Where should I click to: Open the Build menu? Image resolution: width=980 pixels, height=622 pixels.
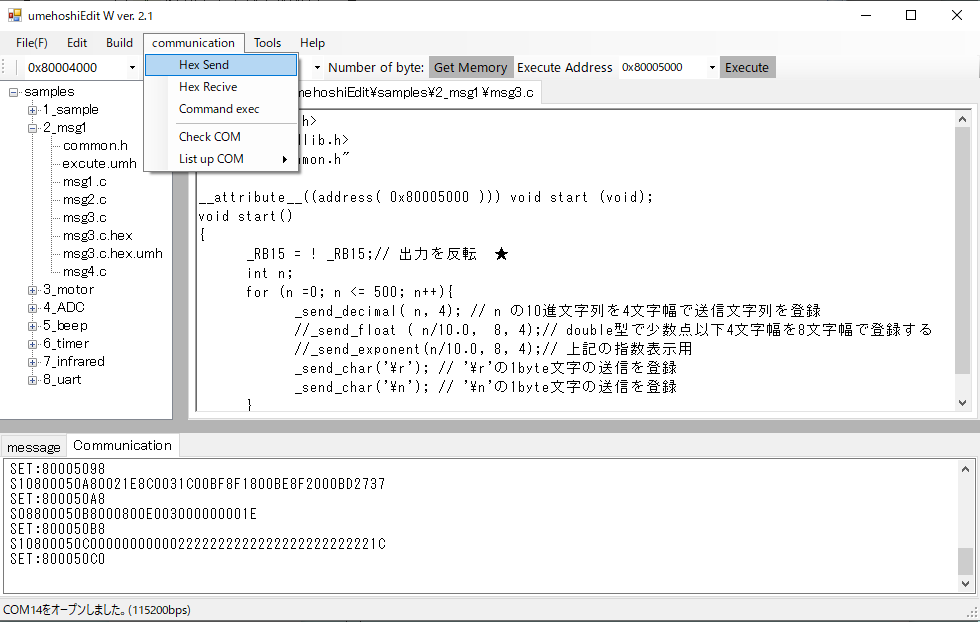[x=119, y=43]
